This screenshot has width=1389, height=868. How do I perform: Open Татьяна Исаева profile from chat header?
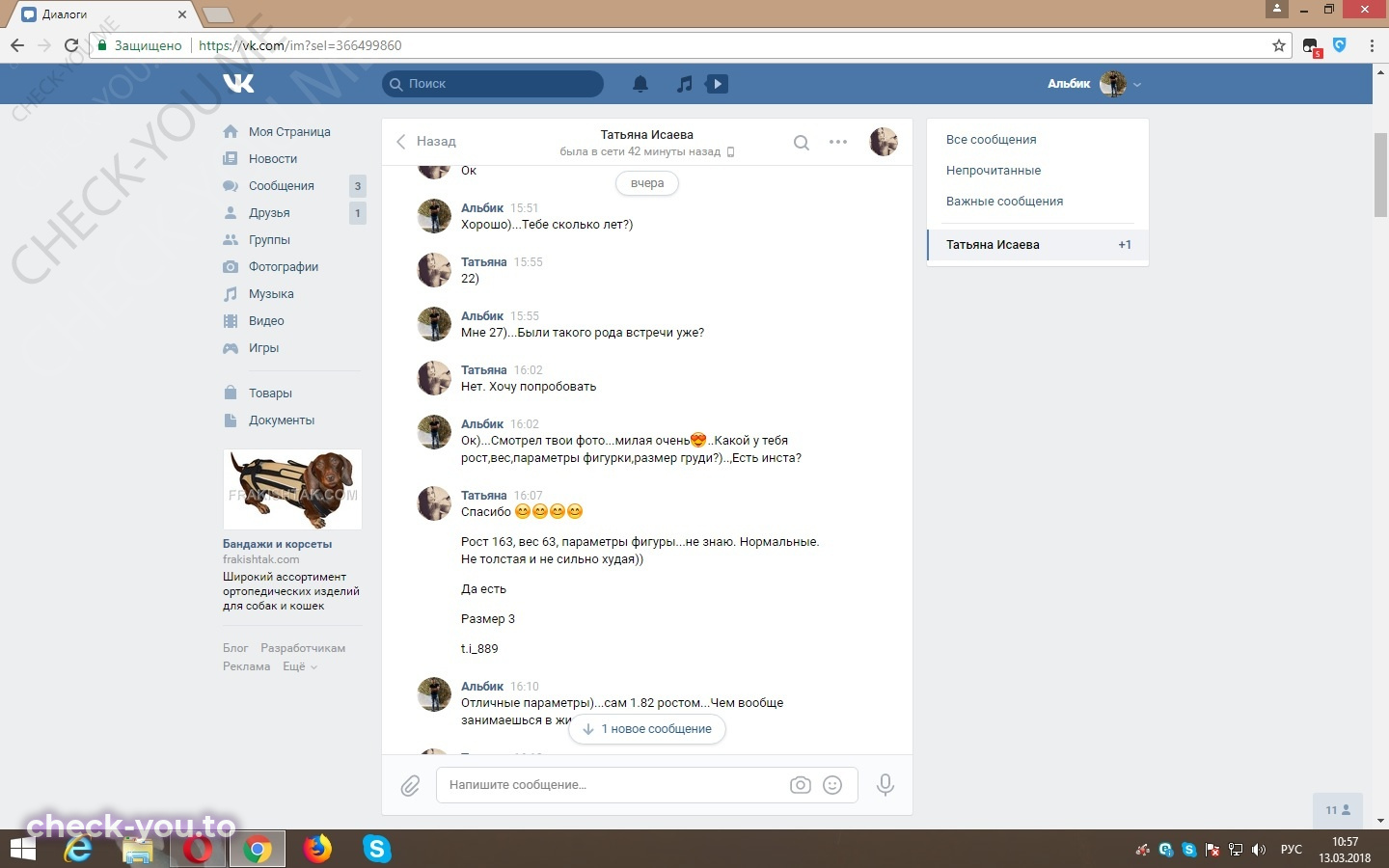646,135
